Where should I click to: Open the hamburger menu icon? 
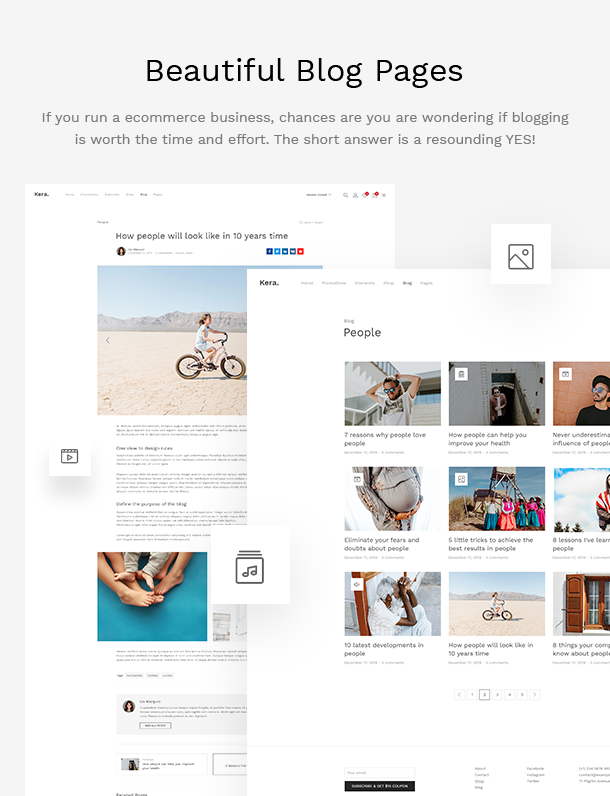[x=384, y=195]
